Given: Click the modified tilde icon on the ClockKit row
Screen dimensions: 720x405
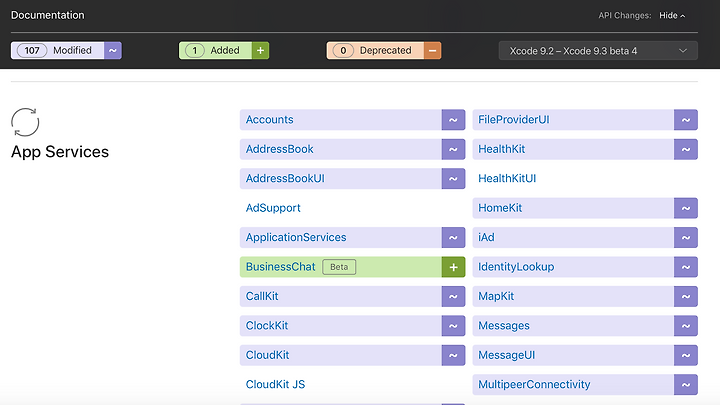Looking at the screenshot, I should tap(453, 326).
